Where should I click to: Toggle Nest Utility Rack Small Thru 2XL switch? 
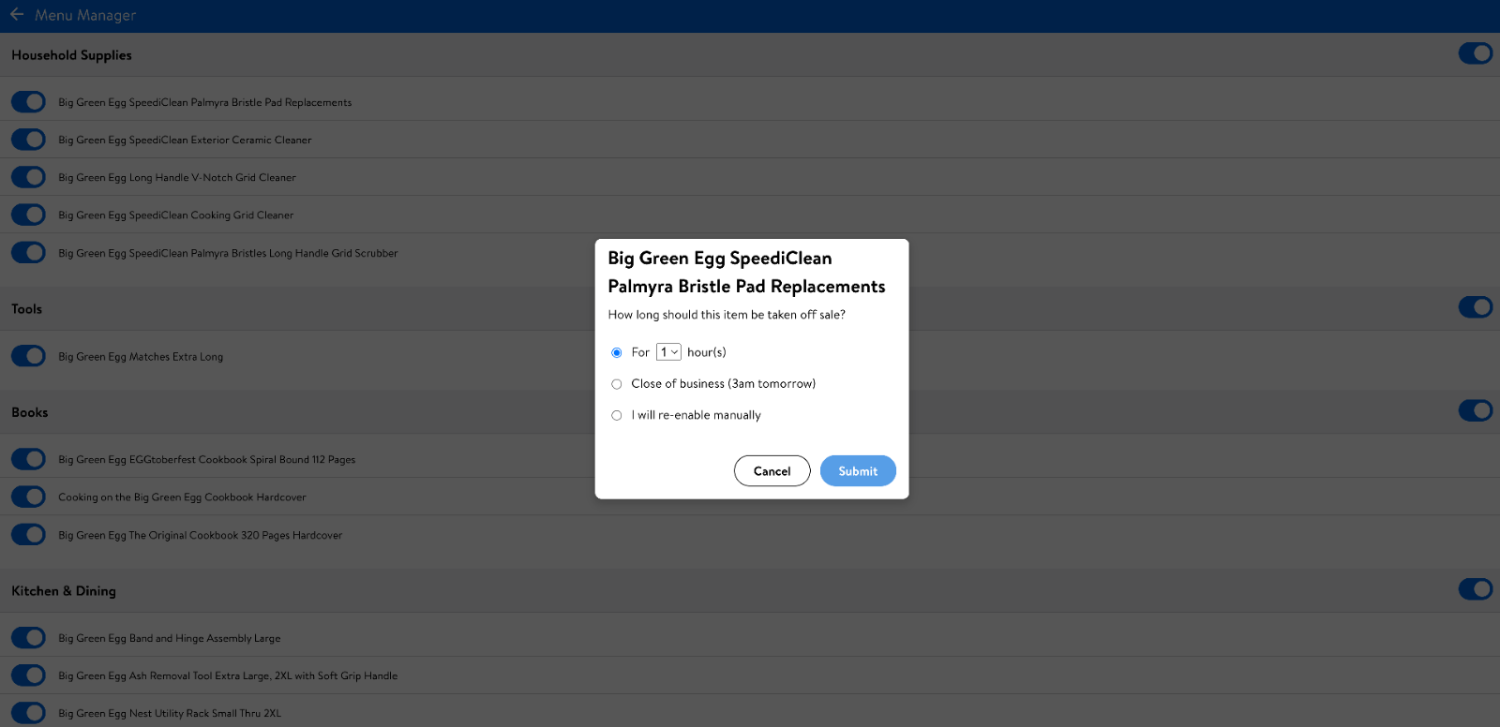pyautogui.click(x=29, y=713)
